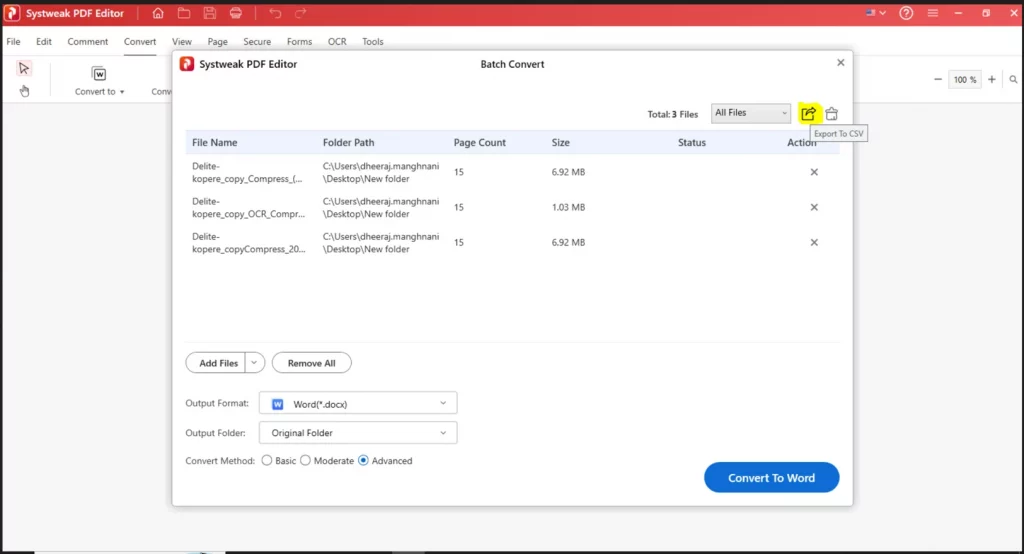This screenshot has height=554, width=1024.
Task: Close the Batch Convert dialog
Action: coord(840,63)
